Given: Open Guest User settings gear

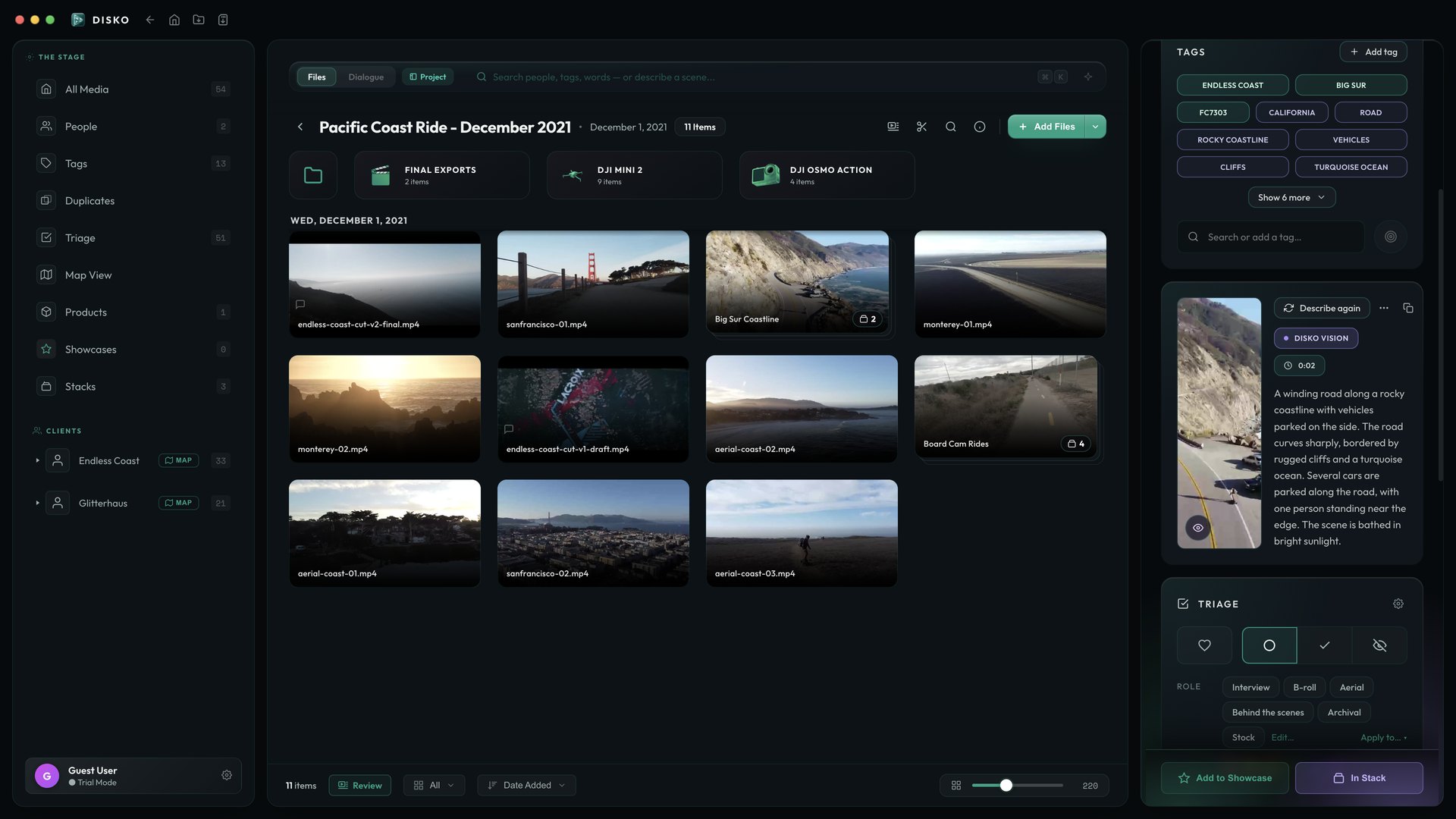Looking at the screenshot, I should point(227,775).
